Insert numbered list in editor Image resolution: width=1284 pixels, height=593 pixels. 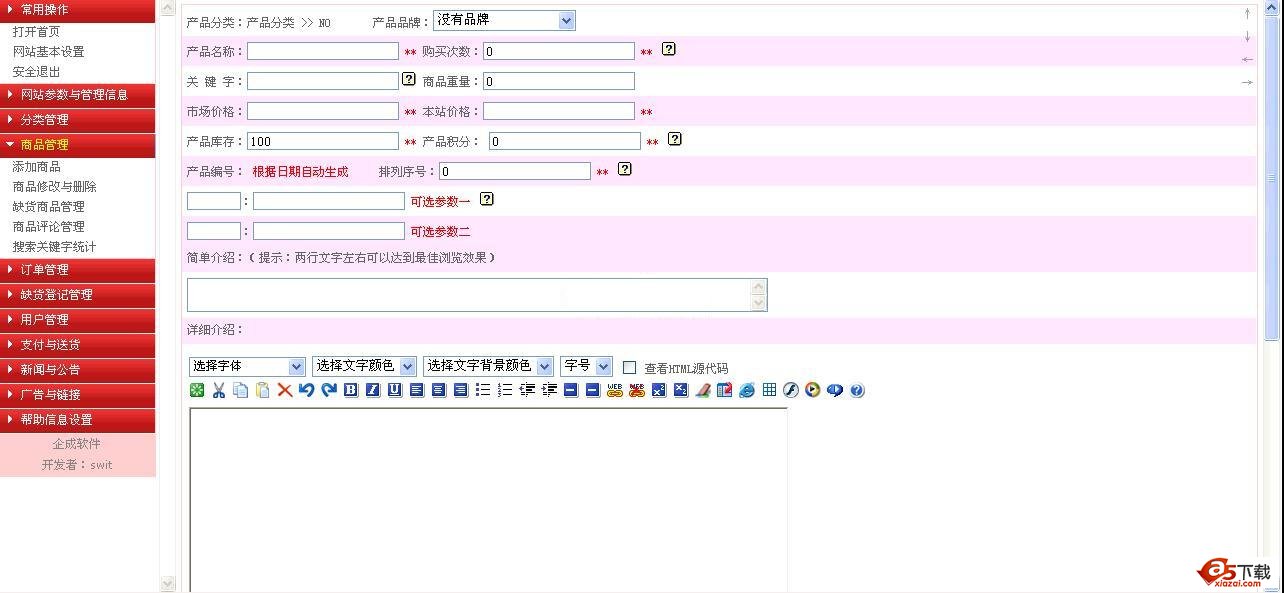coord(505,390)
